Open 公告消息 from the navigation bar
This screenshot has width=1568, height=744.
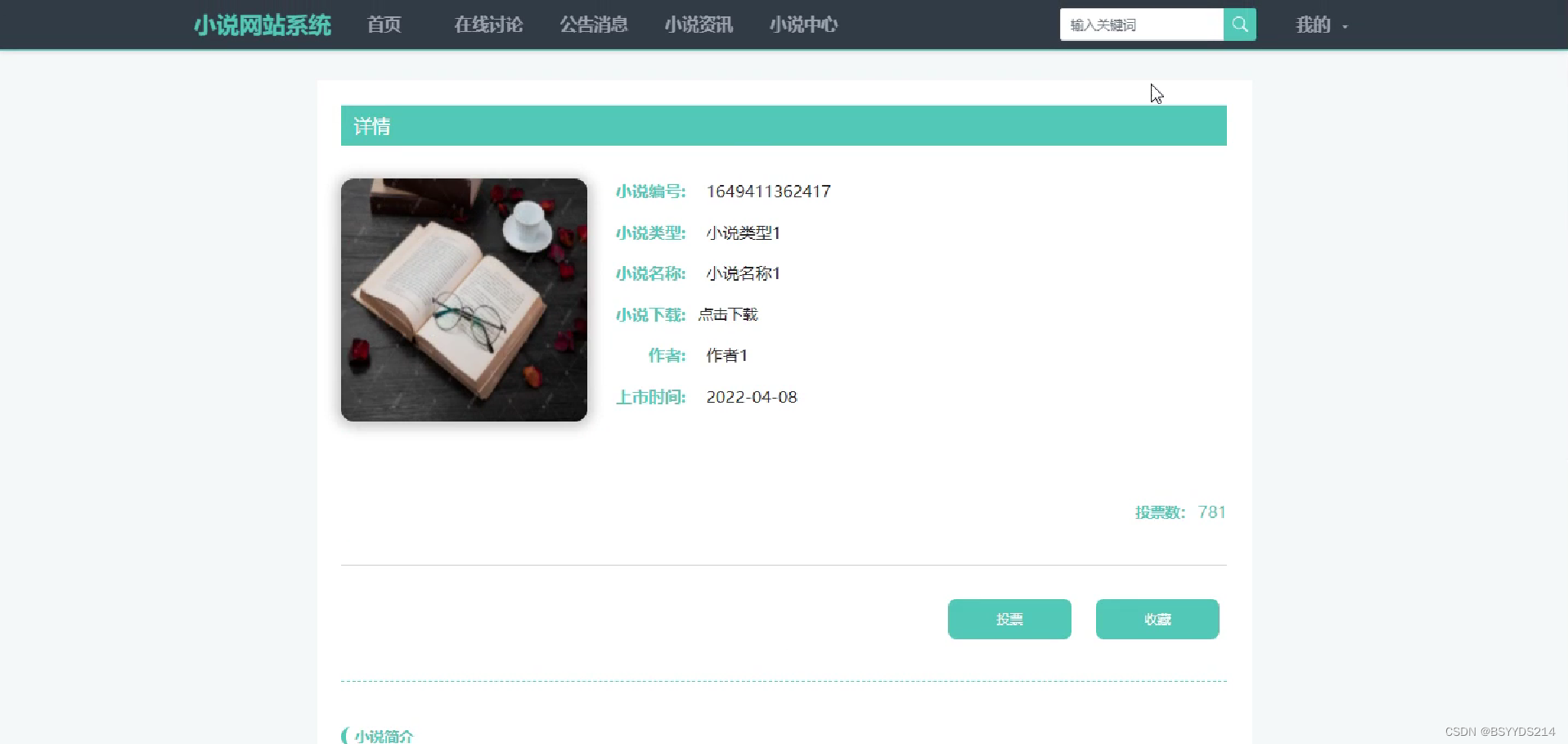[x=593, y=25]
